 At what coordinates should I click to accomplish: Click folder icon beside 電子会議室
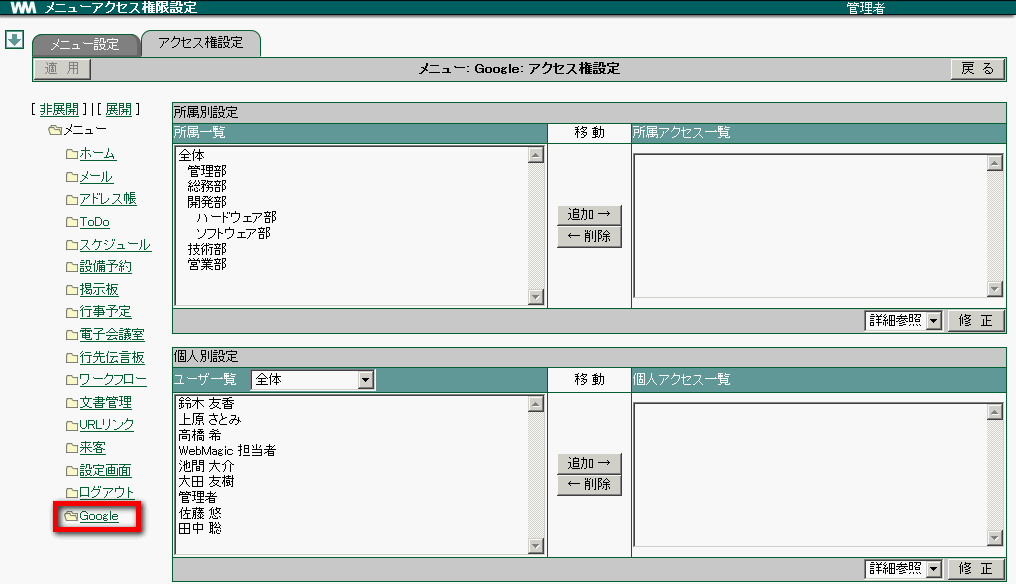point(72,335)
